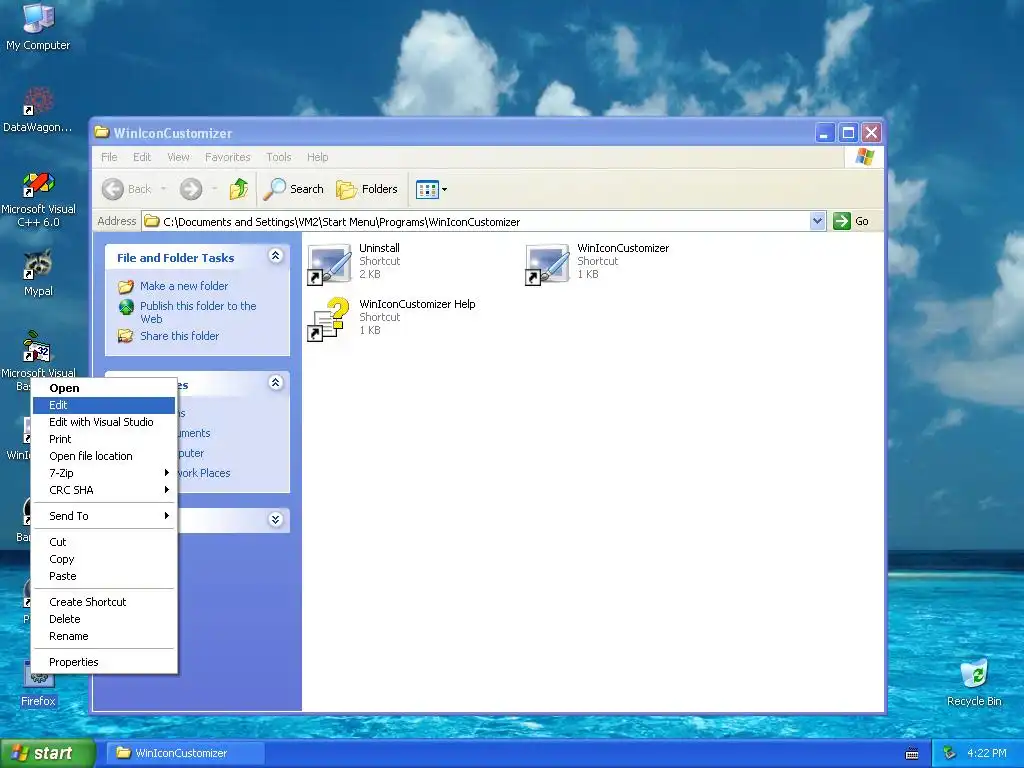Open the Tools menu
Screen dimensions: 1024x768
pyautogui.click(x=278, y=157)
